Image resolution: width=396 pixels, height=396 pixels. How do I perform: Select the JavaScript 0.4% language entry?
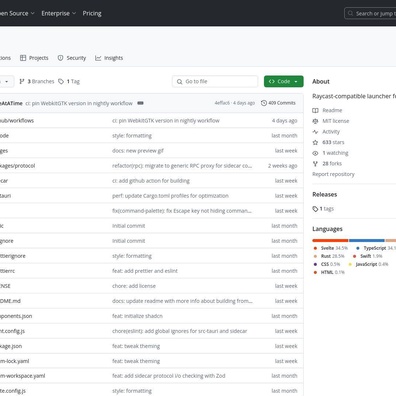[x=368, y=264]
